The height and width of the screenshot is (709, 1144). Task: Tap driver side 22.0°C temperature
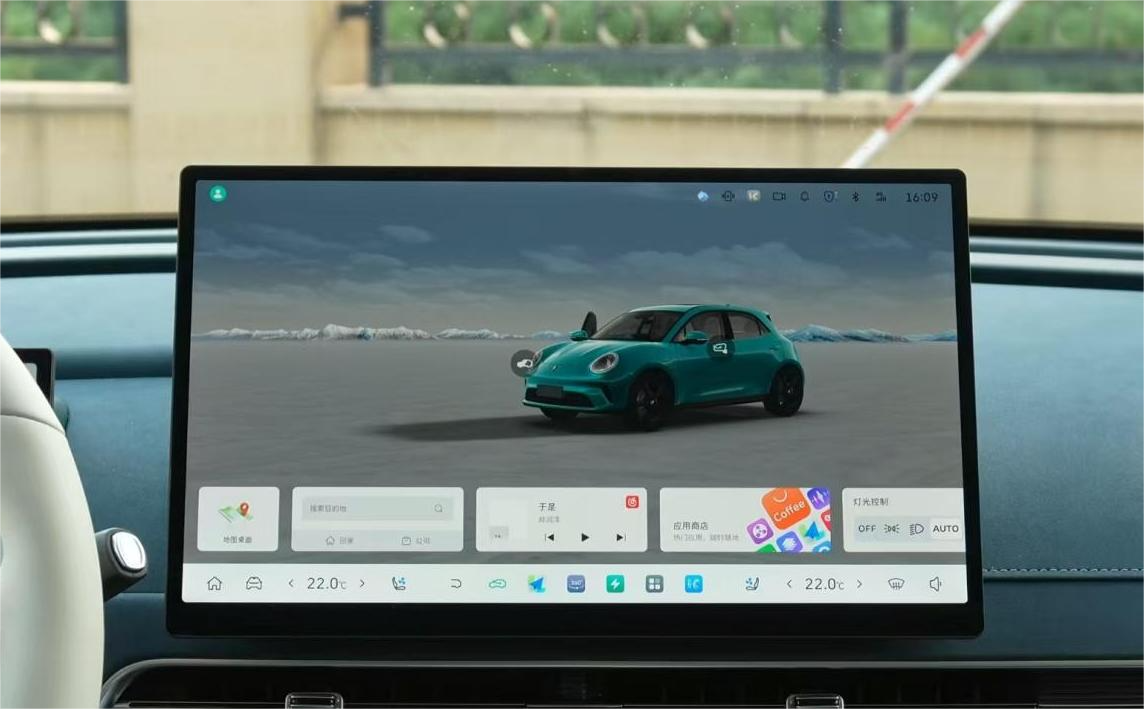[x=326, y=584]
